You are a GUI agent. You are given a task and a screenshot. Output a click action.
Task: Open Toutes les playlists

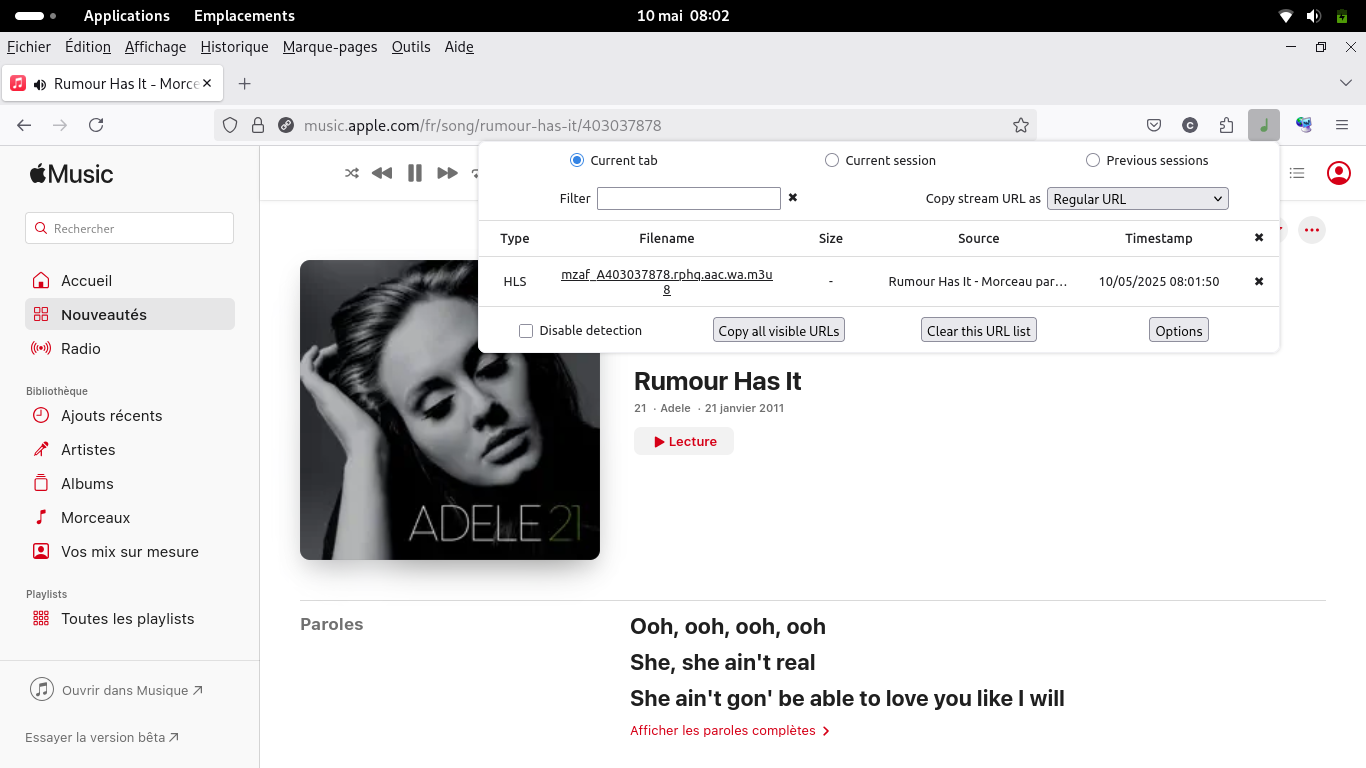point(130,619)
